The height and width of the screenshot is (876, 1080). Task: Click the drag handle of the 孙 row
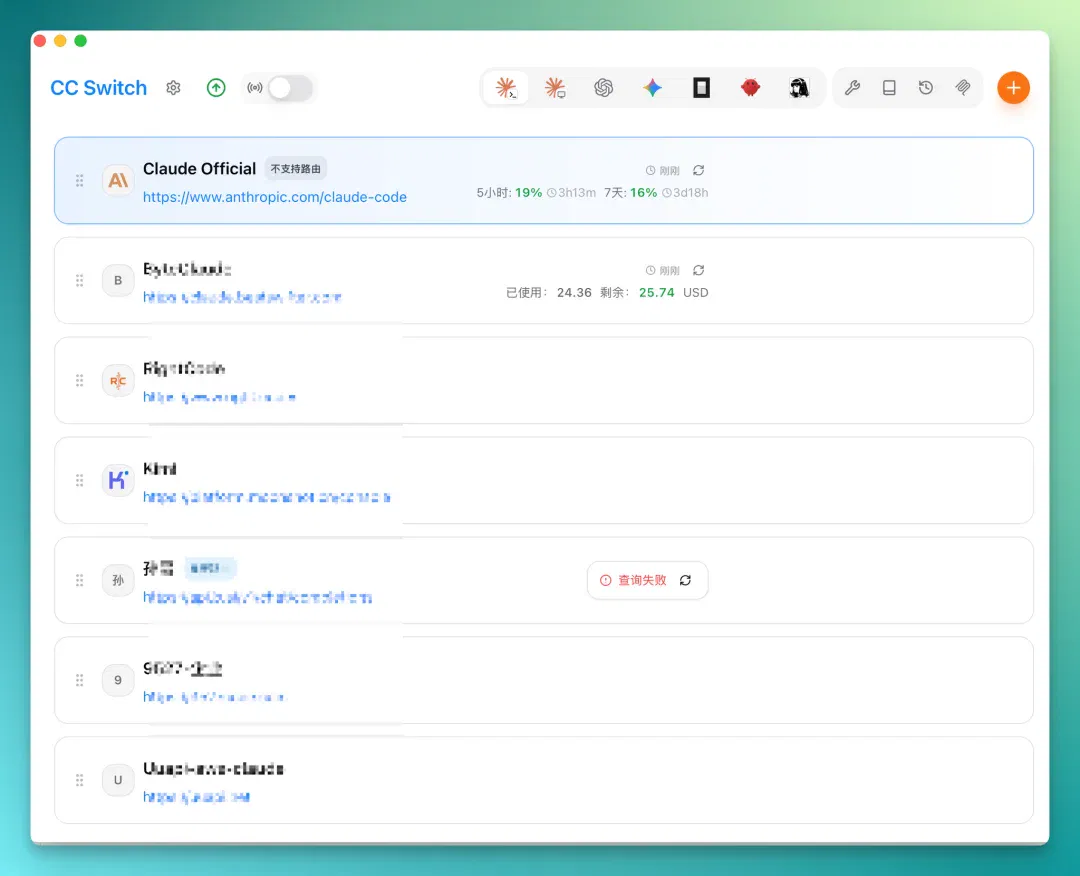coord(80,580)
